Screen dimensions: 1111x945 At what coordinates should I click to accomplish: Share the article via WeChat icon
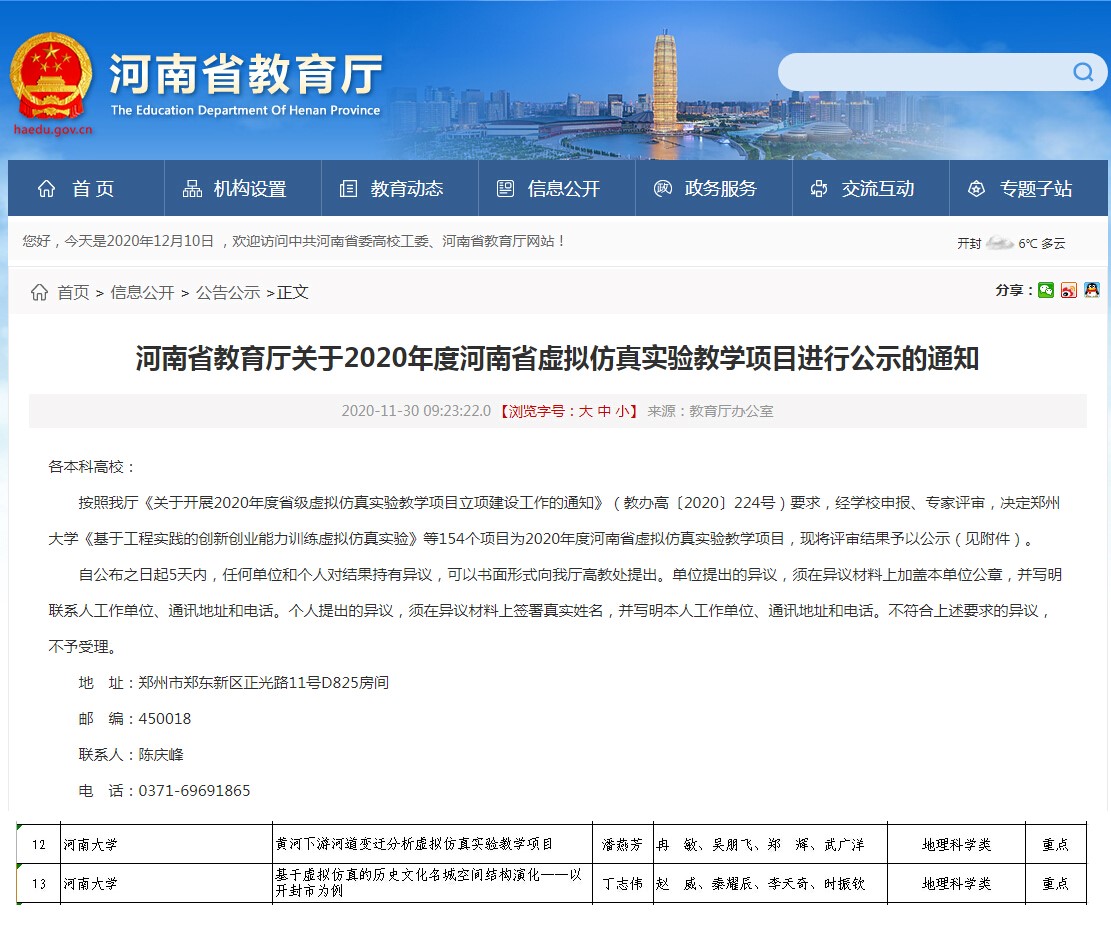(1046, 290)
